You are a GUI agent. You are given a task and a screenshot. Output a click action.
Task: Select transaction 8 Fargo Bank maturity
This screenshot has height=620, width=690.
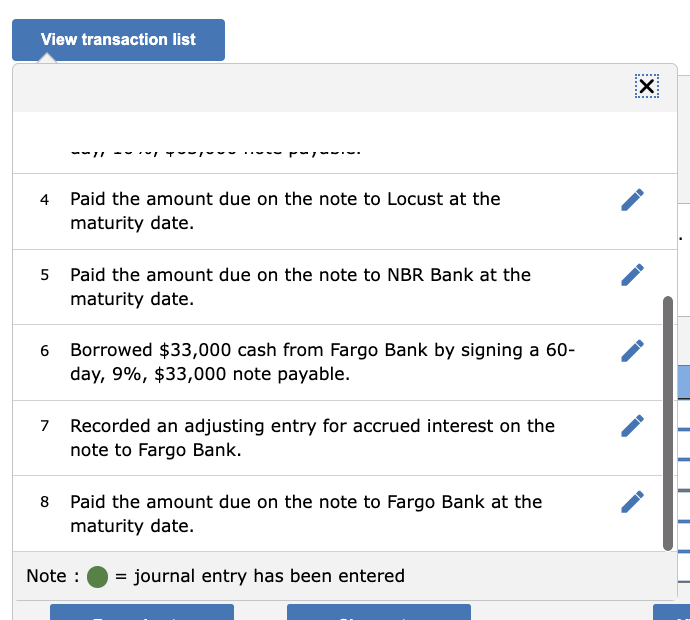click(x=305, y=513)
